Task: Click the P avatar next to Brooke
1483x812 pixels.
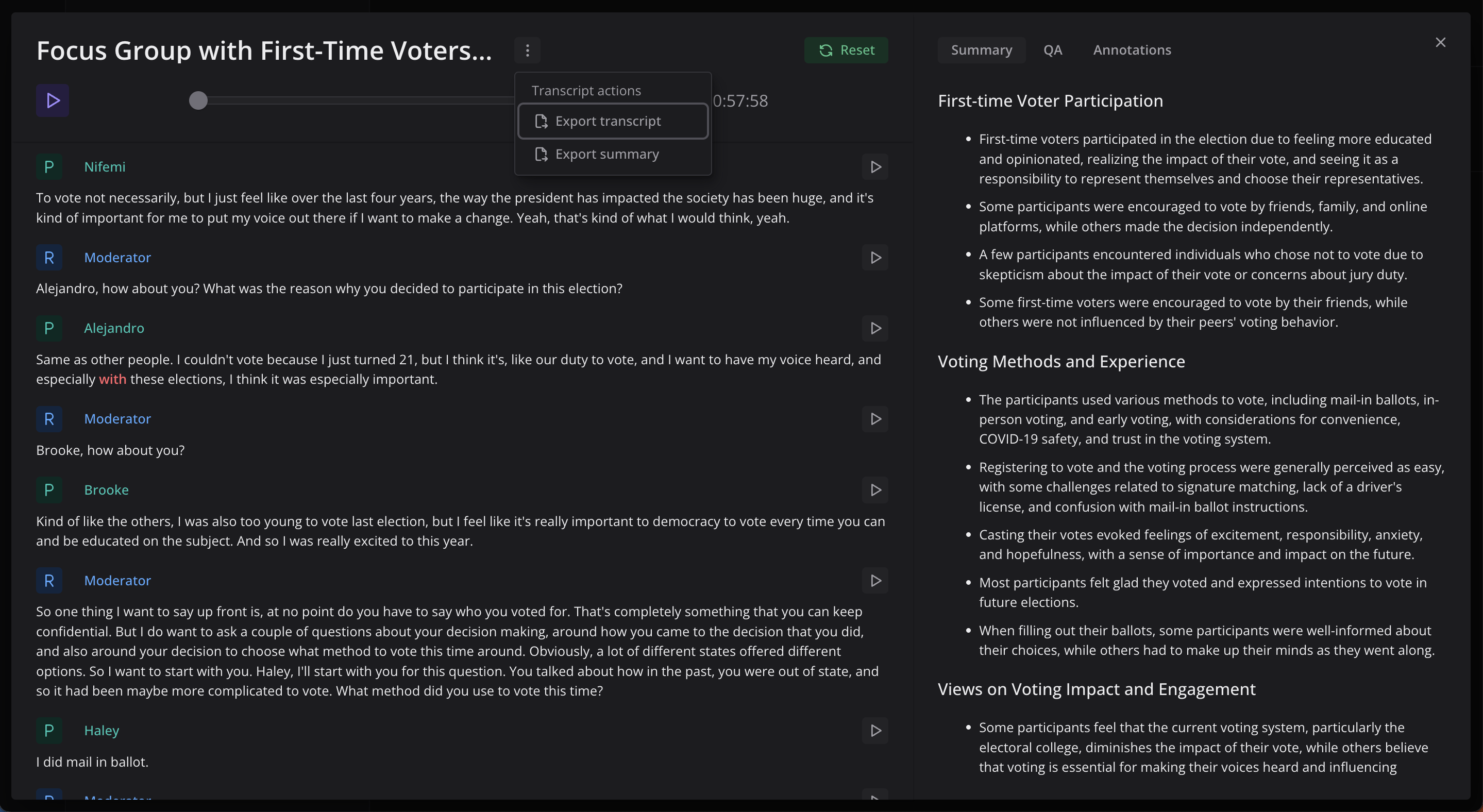Action: (49, 490)
